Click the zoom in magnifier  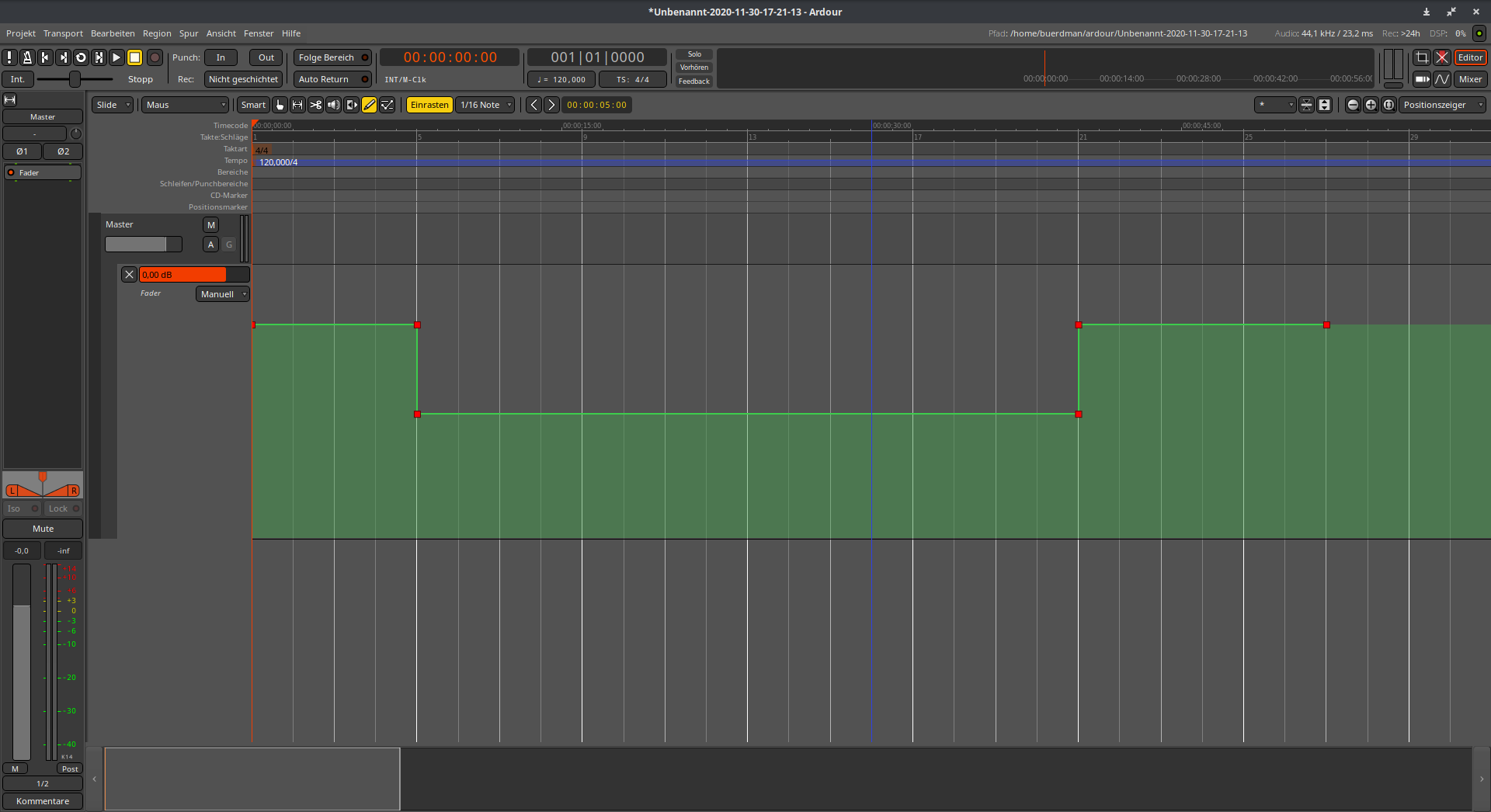[x=1371, y=105]
